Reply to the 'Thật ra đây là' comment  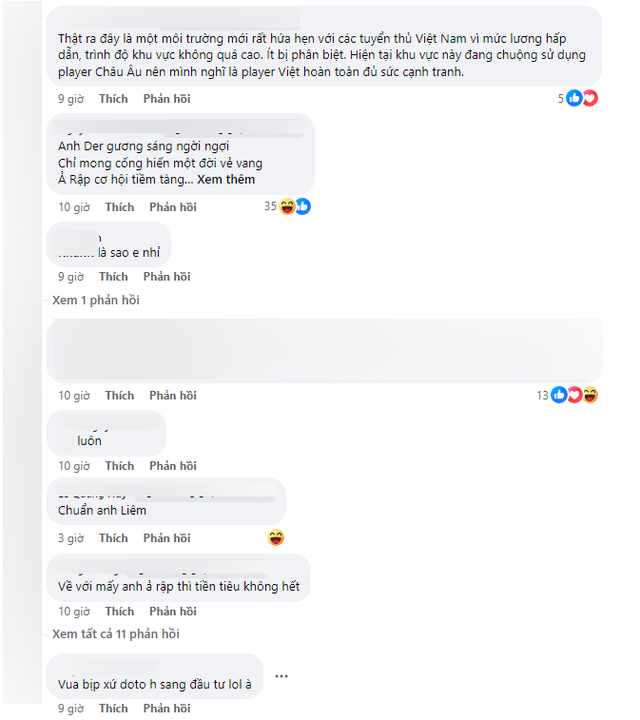point(166,99)
